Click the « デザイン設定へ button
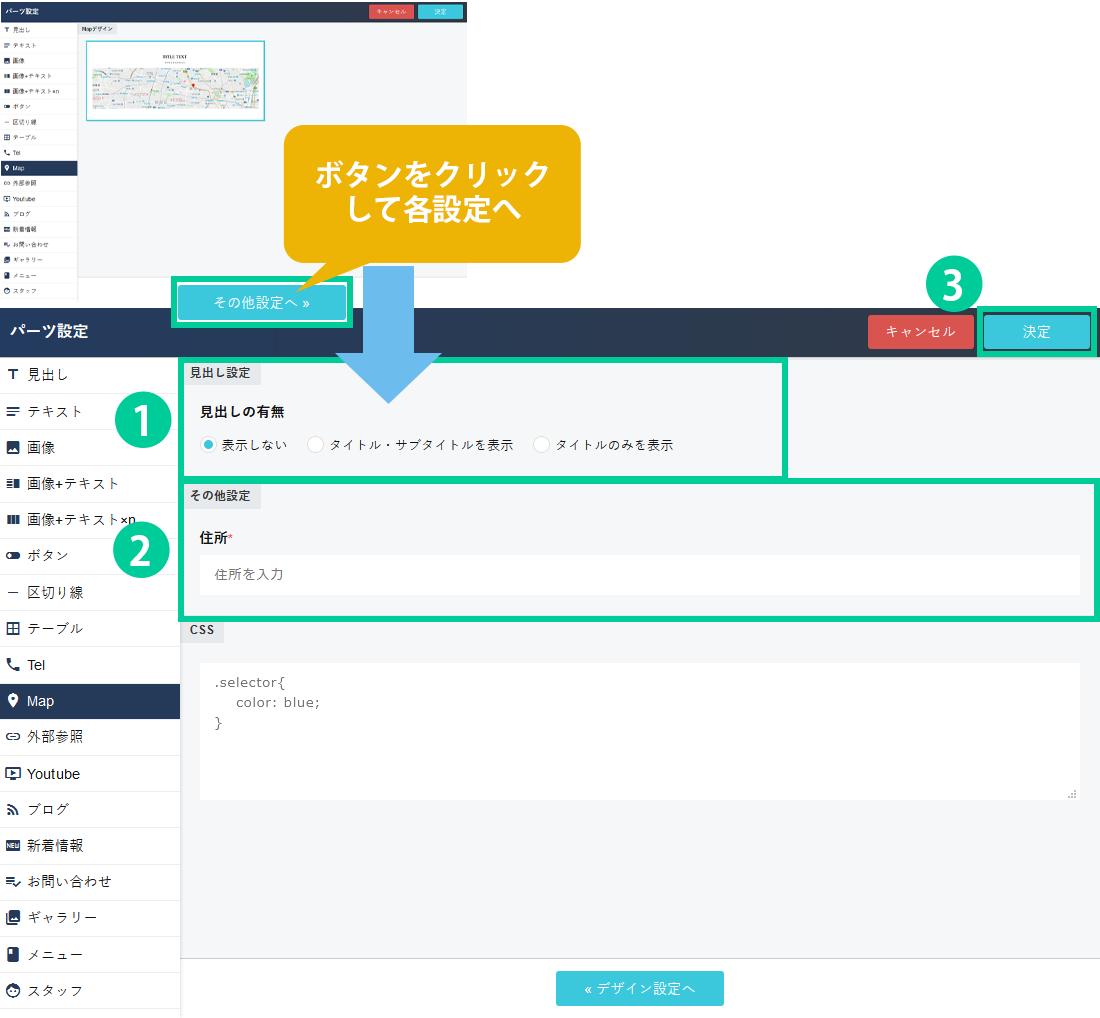This screenshot has width=1100, height=1018. coord(639,988)
